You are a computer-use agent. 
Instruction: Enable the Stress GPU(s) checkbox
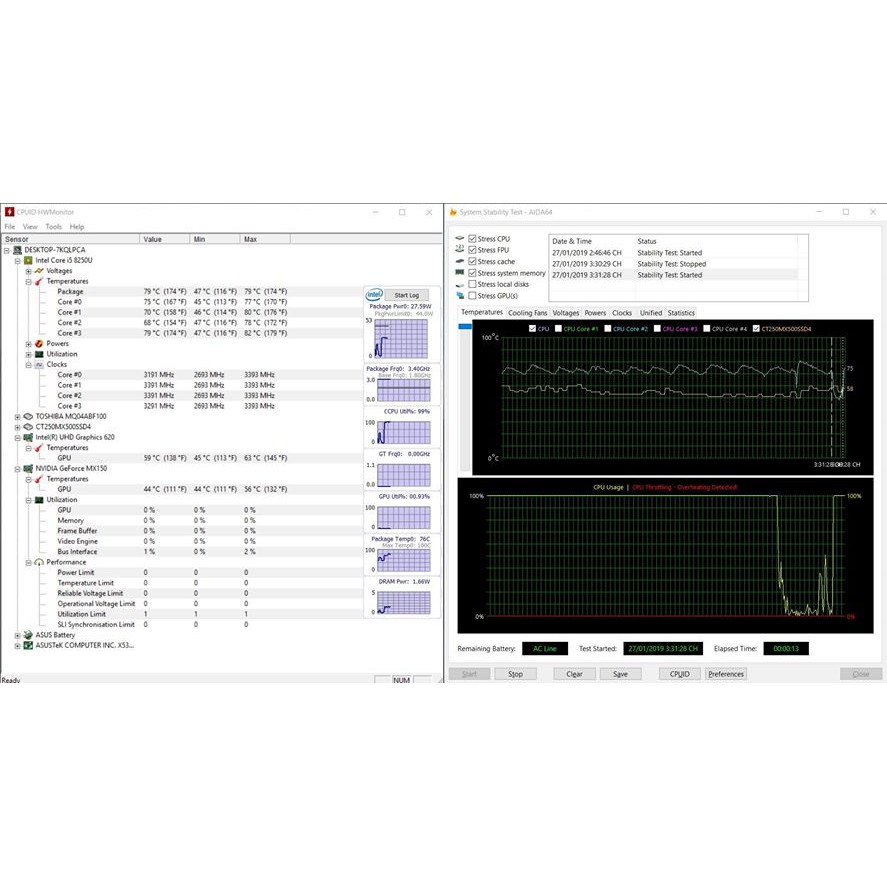pyautogui.click(x=472, y=296)
